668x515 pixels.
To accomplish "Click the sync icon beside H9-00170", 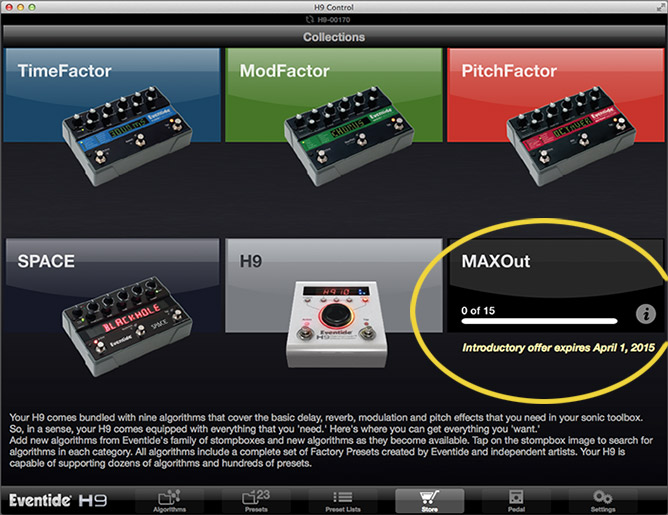I will (310, 20).
